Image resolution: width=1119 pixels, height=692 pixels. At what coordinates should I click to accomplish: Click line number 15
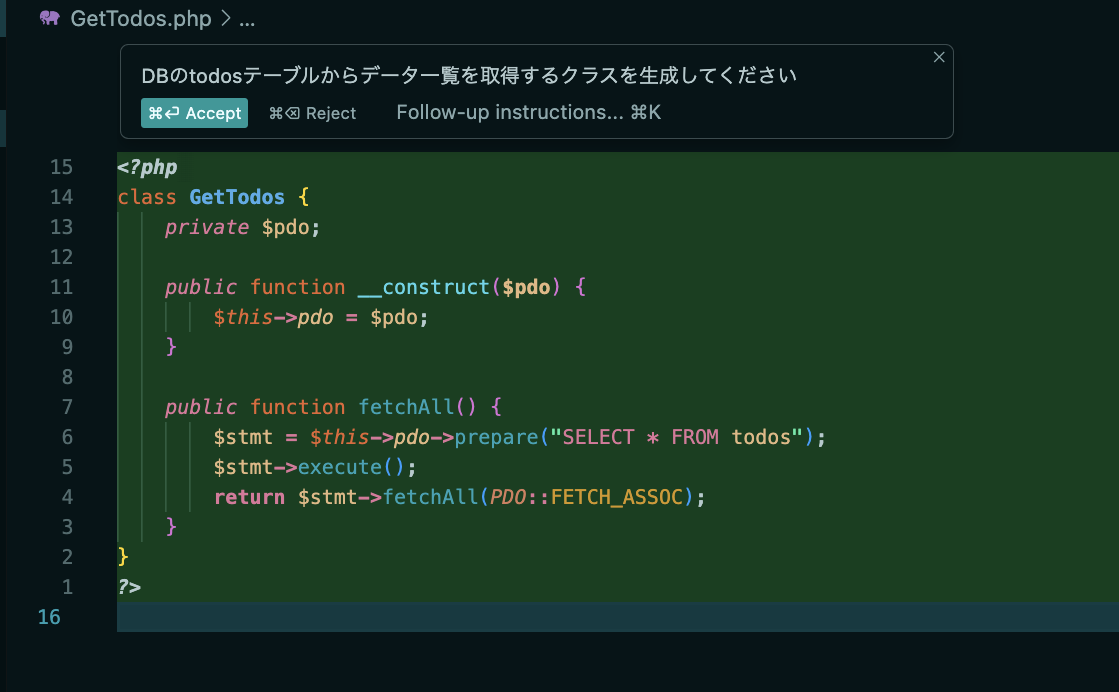pos(62,166)
